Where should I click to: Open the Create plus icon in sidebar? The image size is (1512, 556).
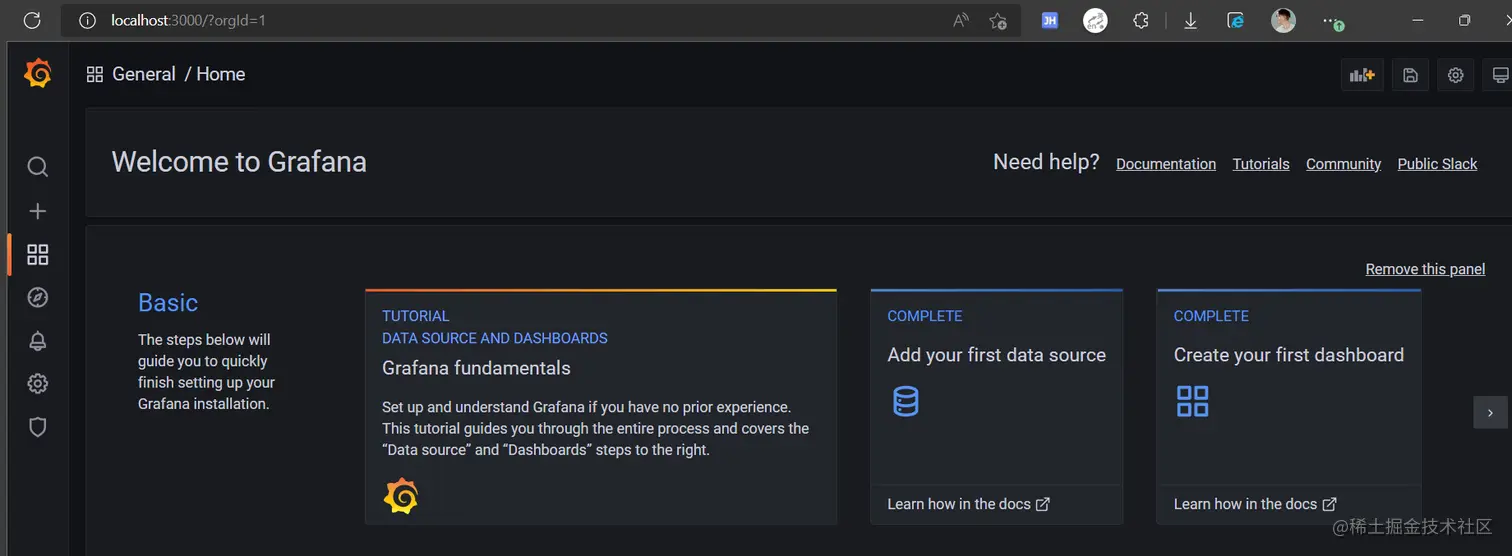[x=37, y=211]
